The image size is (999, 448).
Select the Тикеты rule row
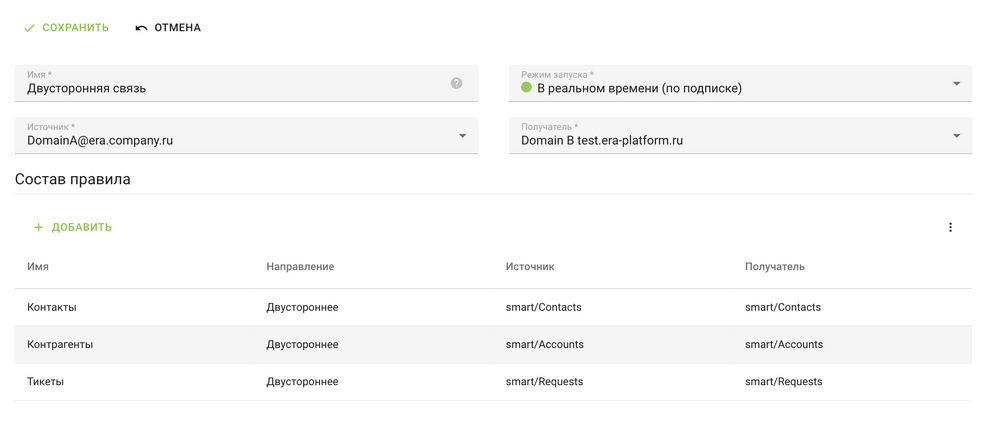click(x=45, y=382)
